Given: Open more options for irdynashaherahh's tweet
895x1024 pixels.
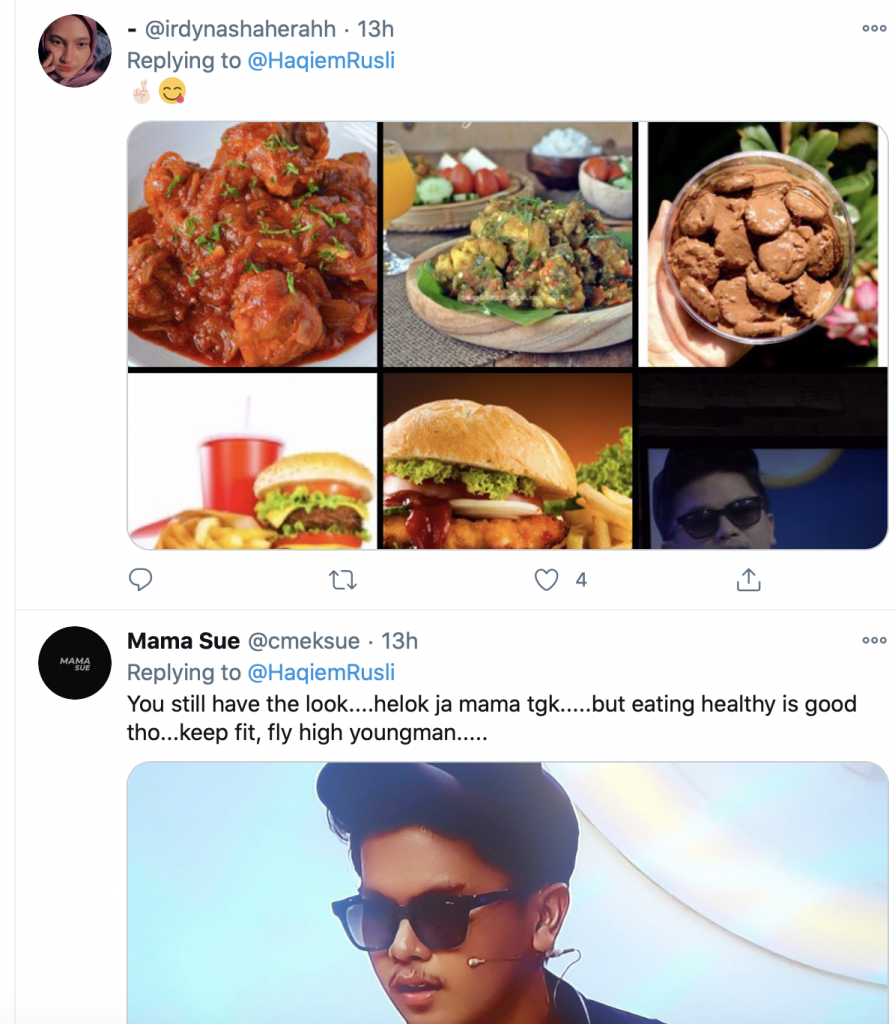Looking at the screenshot, I should pyautogui.click(x=874, y=29).
